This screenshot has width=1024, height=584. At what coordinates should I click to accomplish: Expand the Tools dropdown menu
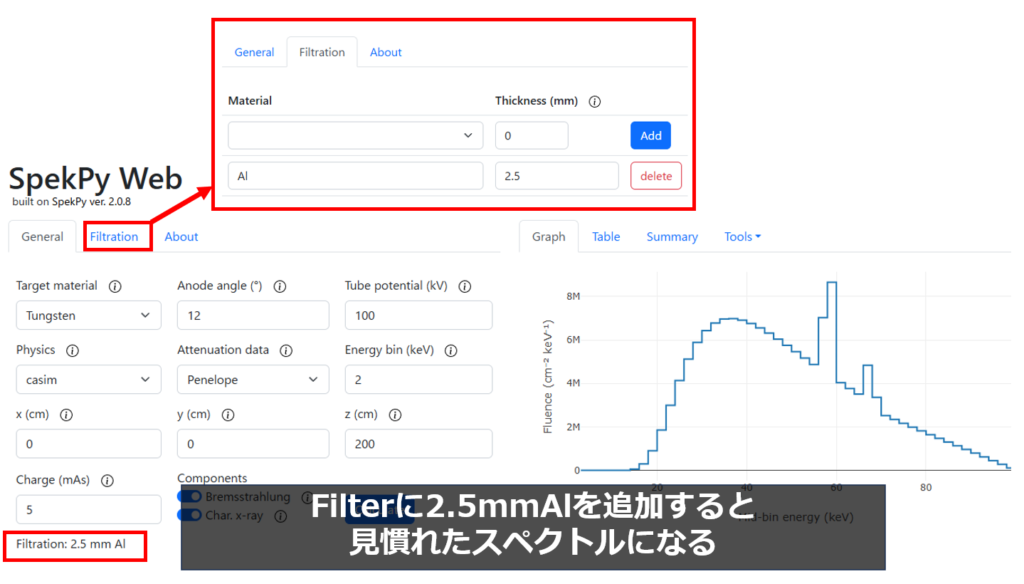743,236
